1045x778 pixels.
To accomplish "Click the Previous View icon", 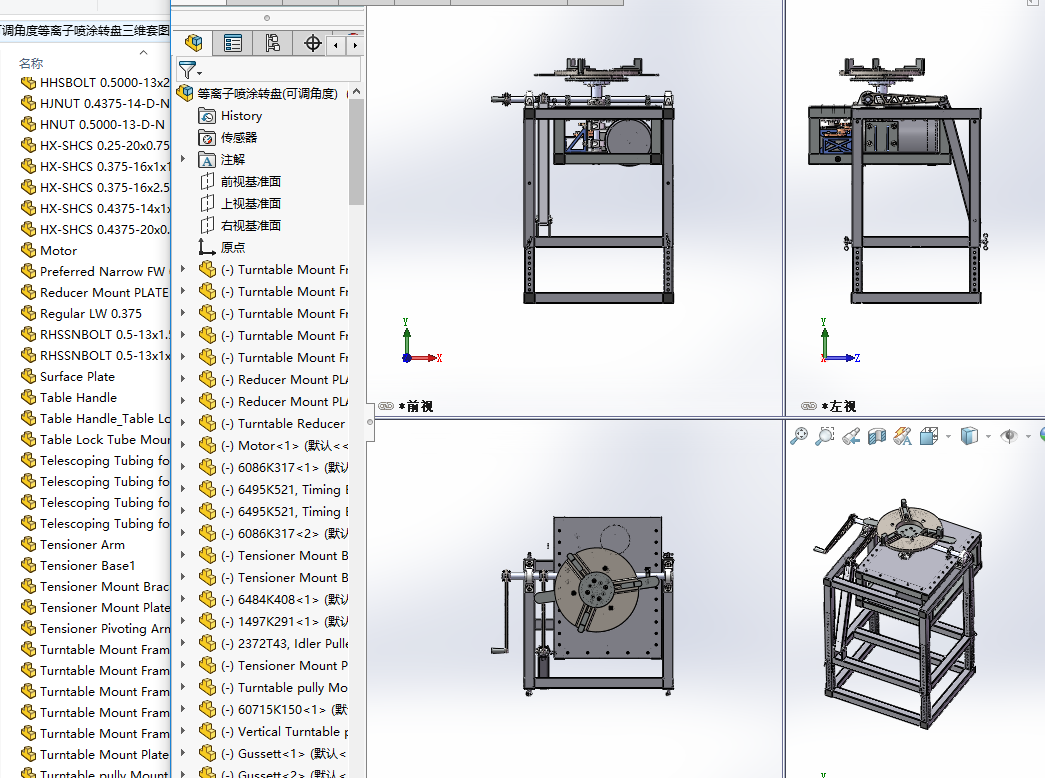I will click(850, 436).
